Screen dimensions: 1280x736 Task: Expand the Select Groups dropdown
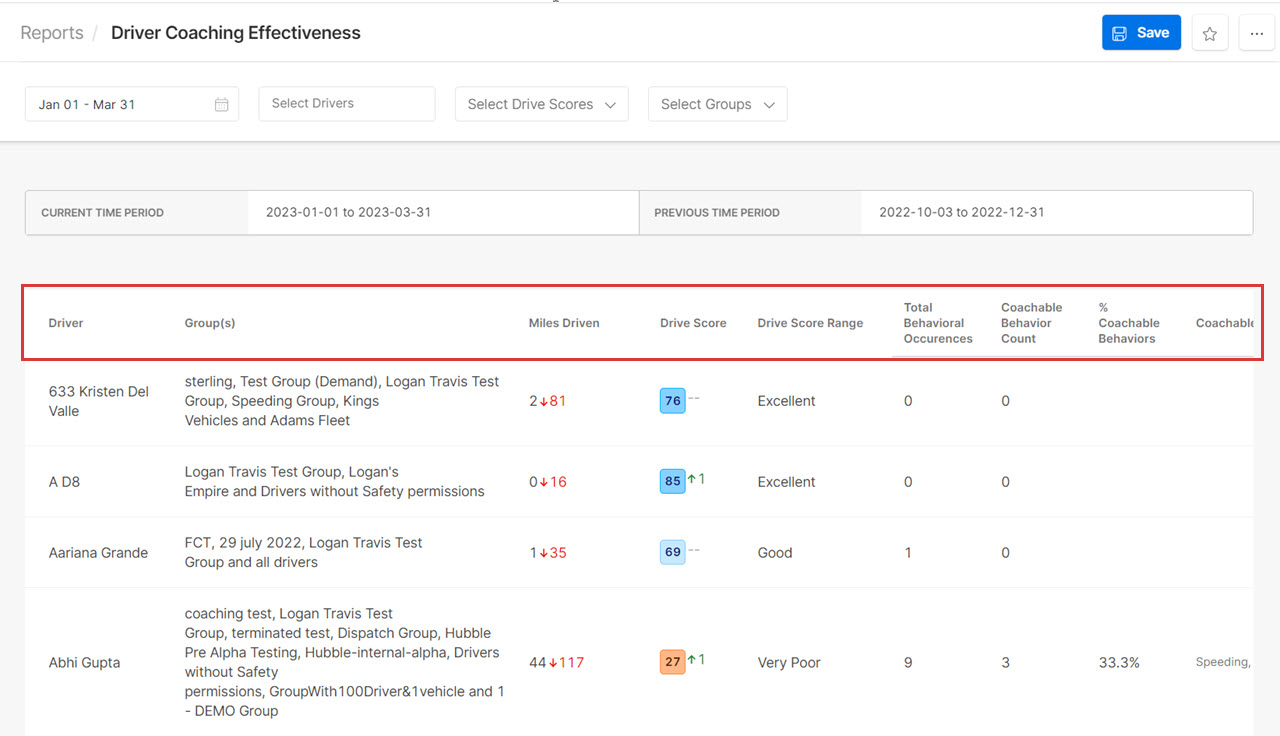tap(717, 103)
